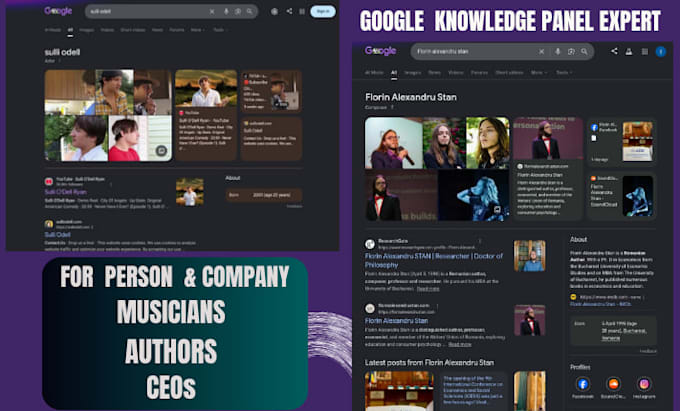Screen dimensions: 680x411
Task: Share the sulli odell results page
Action: pos(289,11)
